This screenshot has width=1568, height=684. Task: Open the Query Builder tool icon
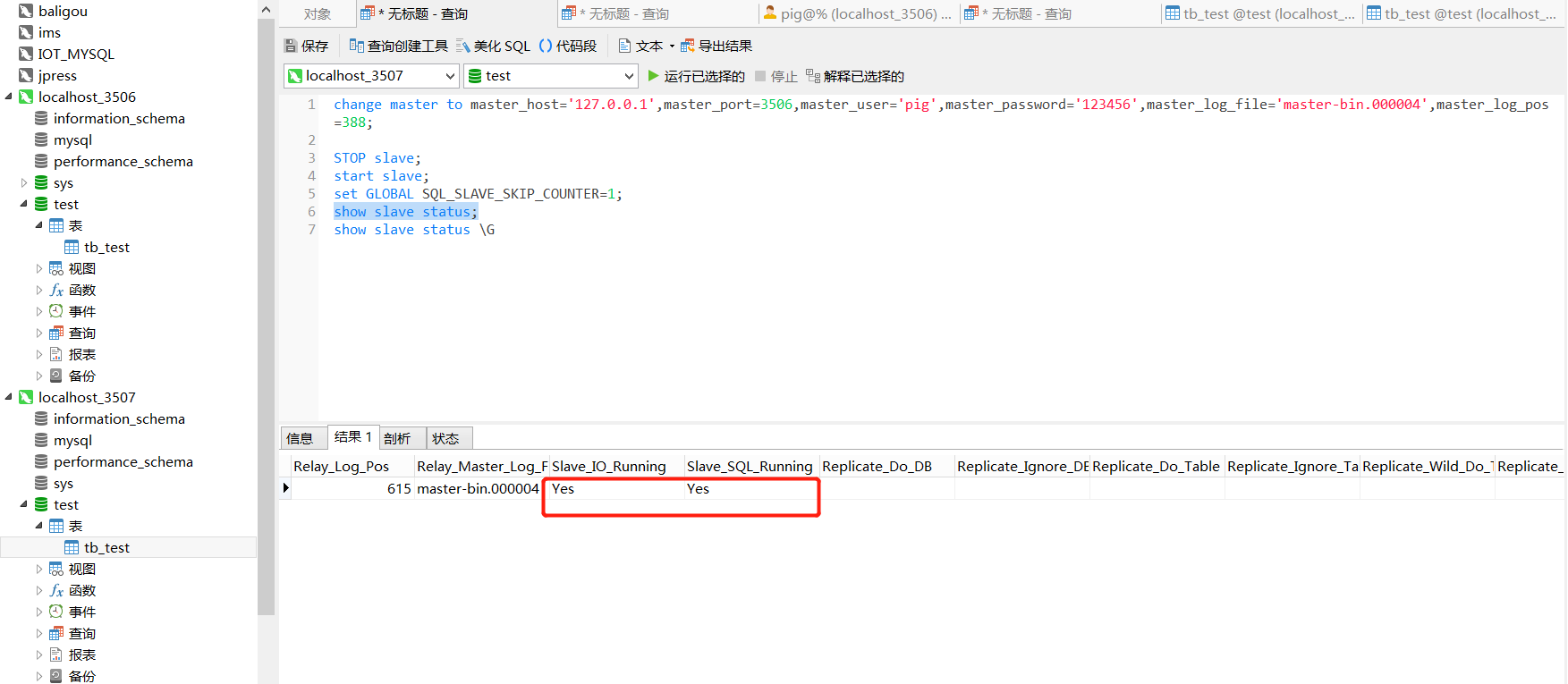(356, 46)
